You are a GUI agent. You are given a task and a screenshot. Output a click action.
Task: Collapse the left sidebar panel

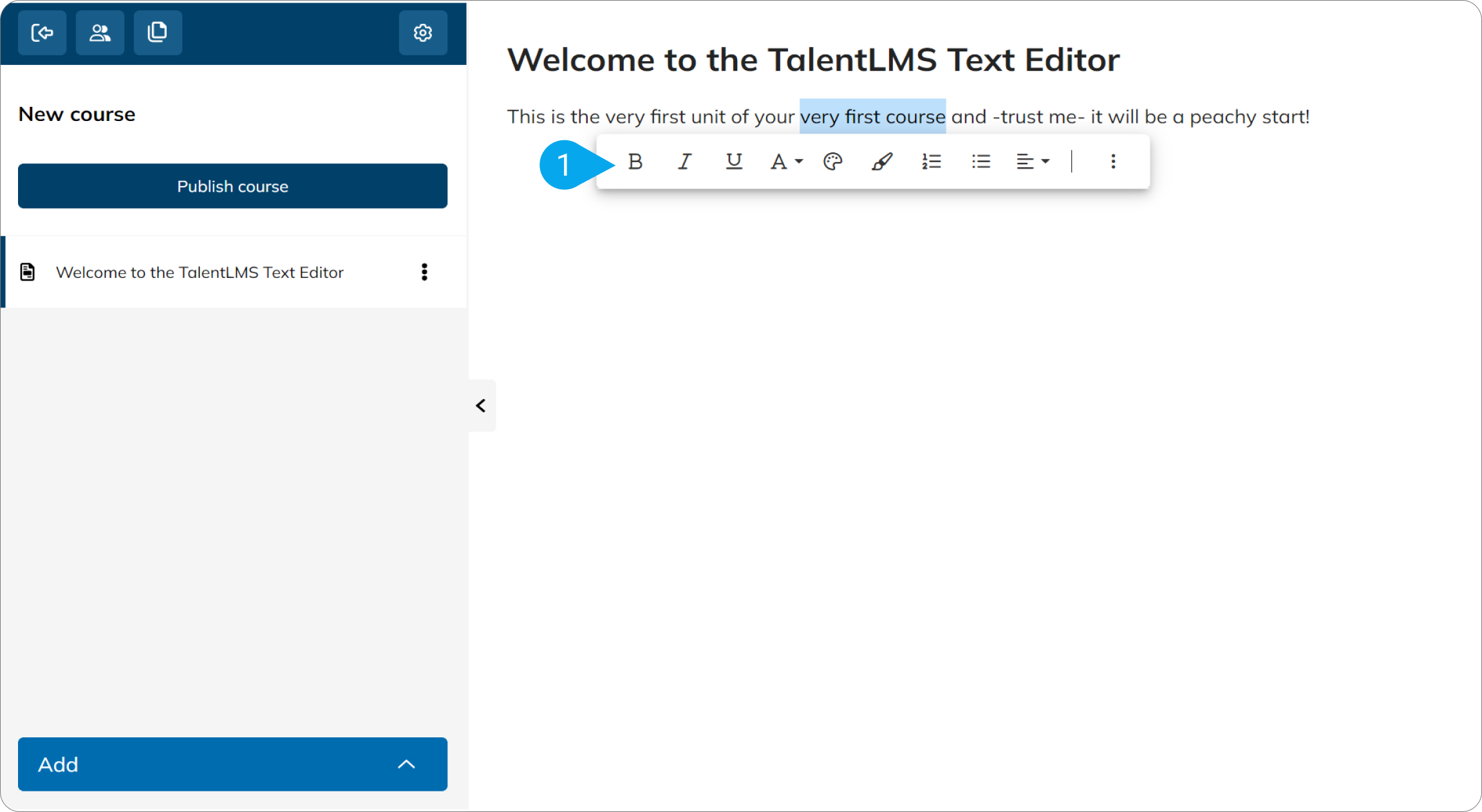(x=481, y=405)
